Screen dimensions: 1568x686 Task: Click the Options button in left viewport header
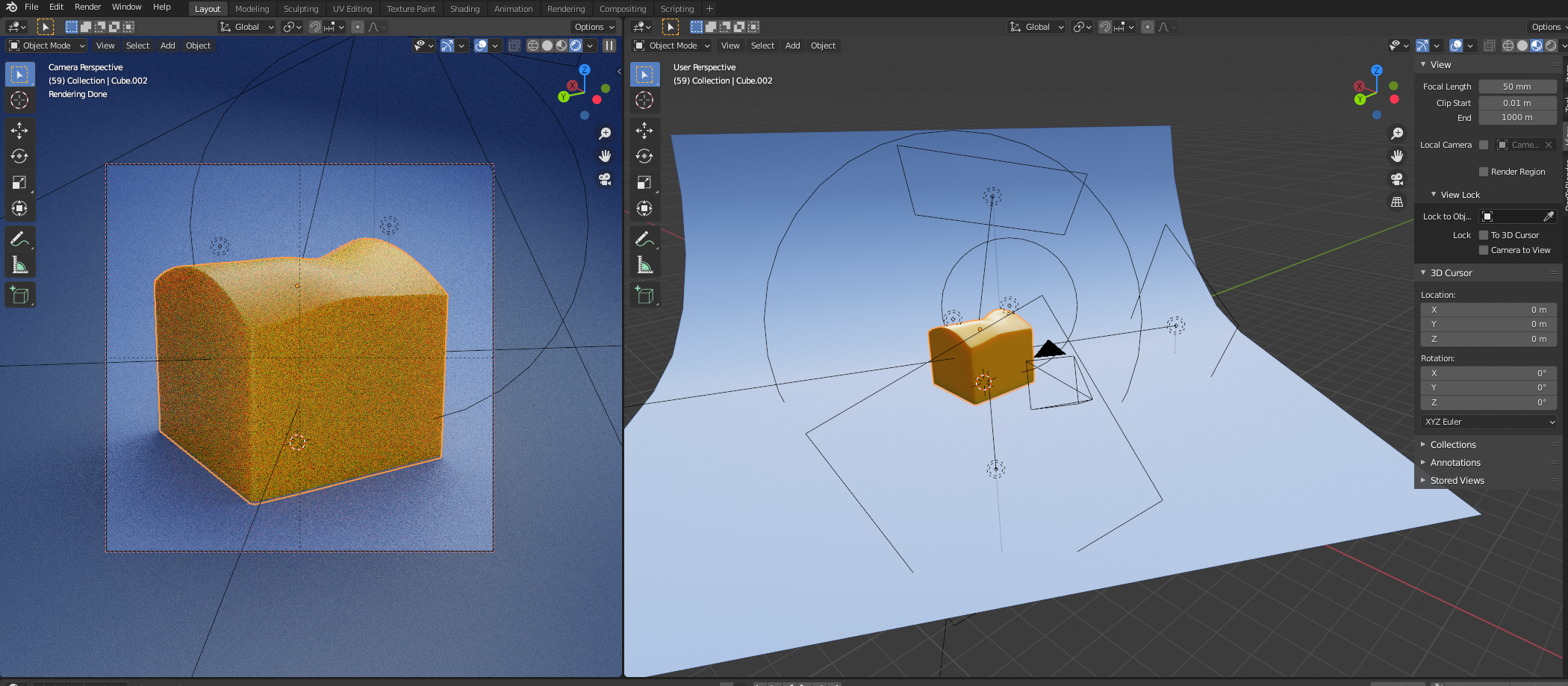594,27
